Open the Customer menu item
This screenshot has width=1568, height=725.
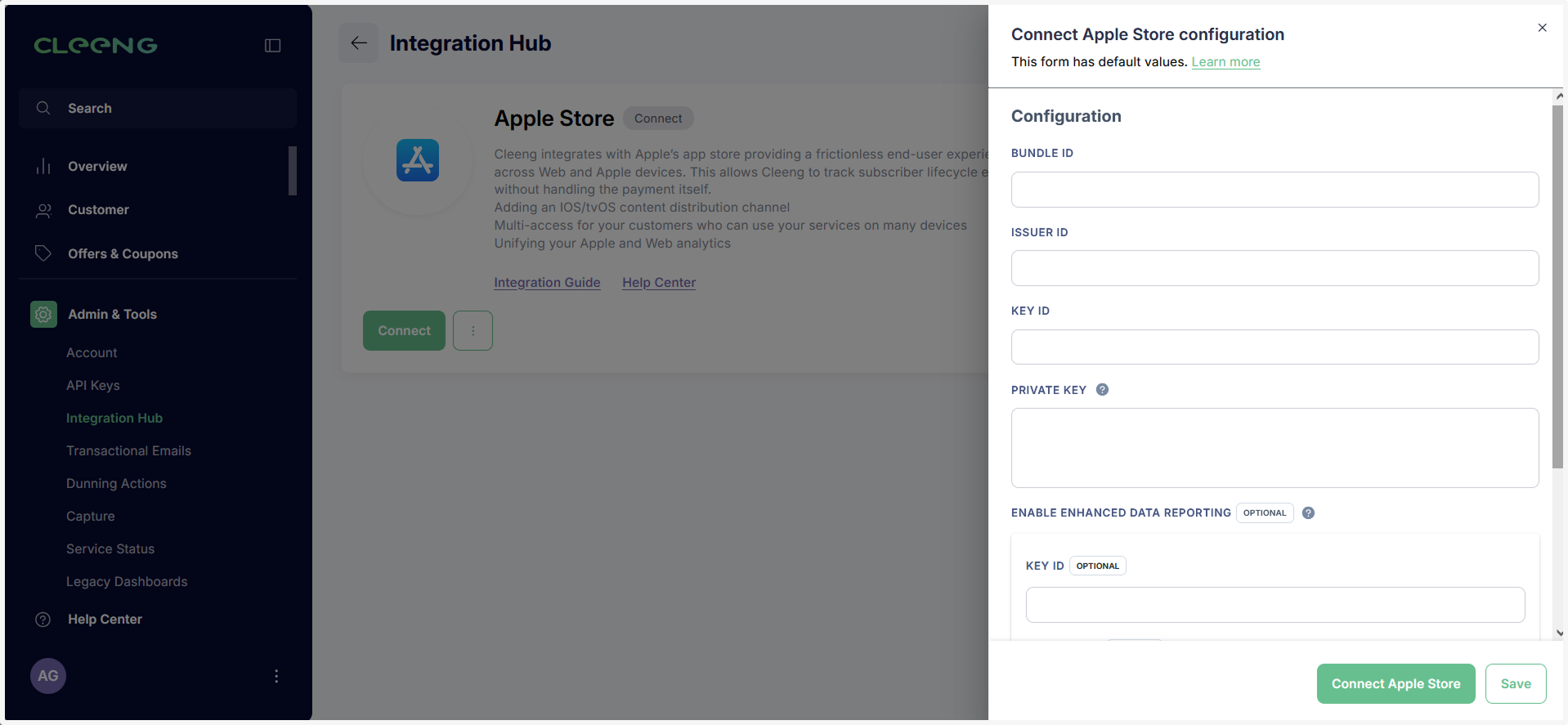pos(98,210)
